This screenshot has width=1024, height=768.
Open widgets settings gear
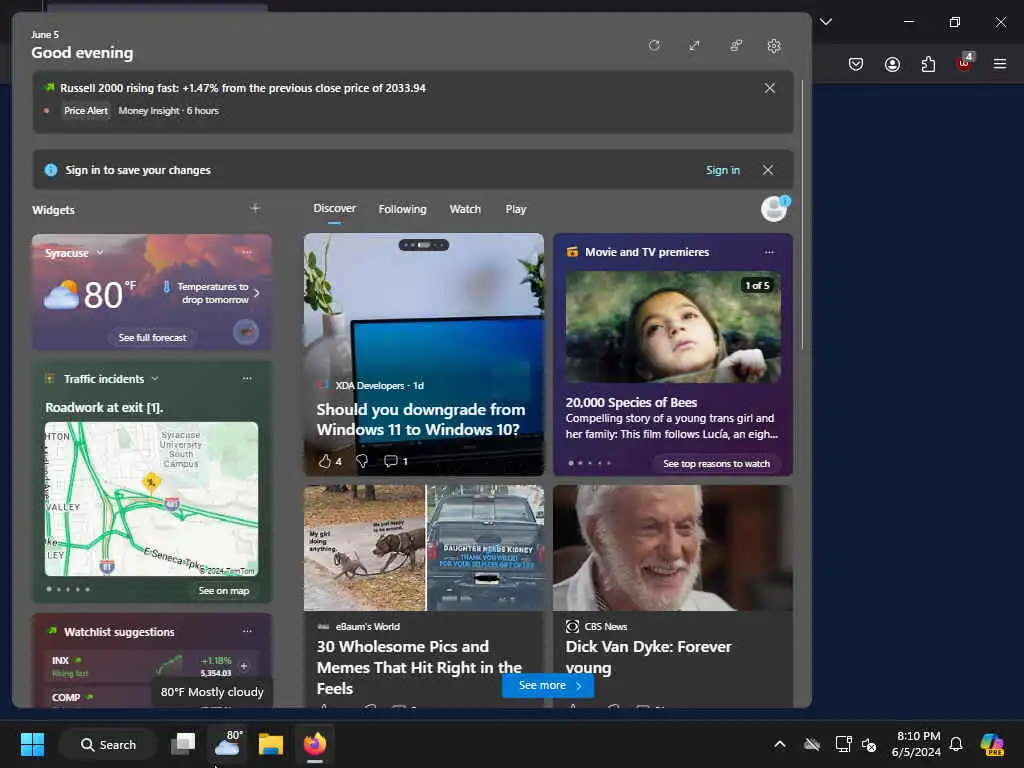click(x=774, y=46)
